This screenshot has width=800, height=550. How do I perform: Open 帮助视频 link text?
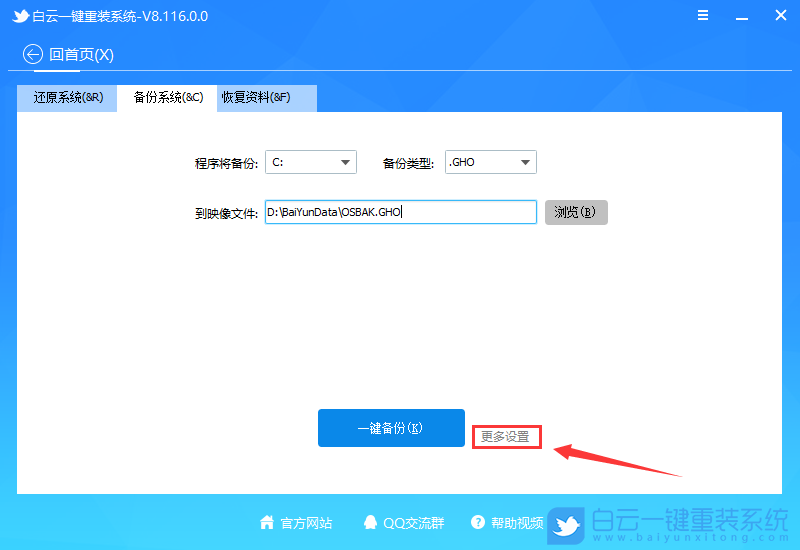pyautogui.click(x=517, y=523)
